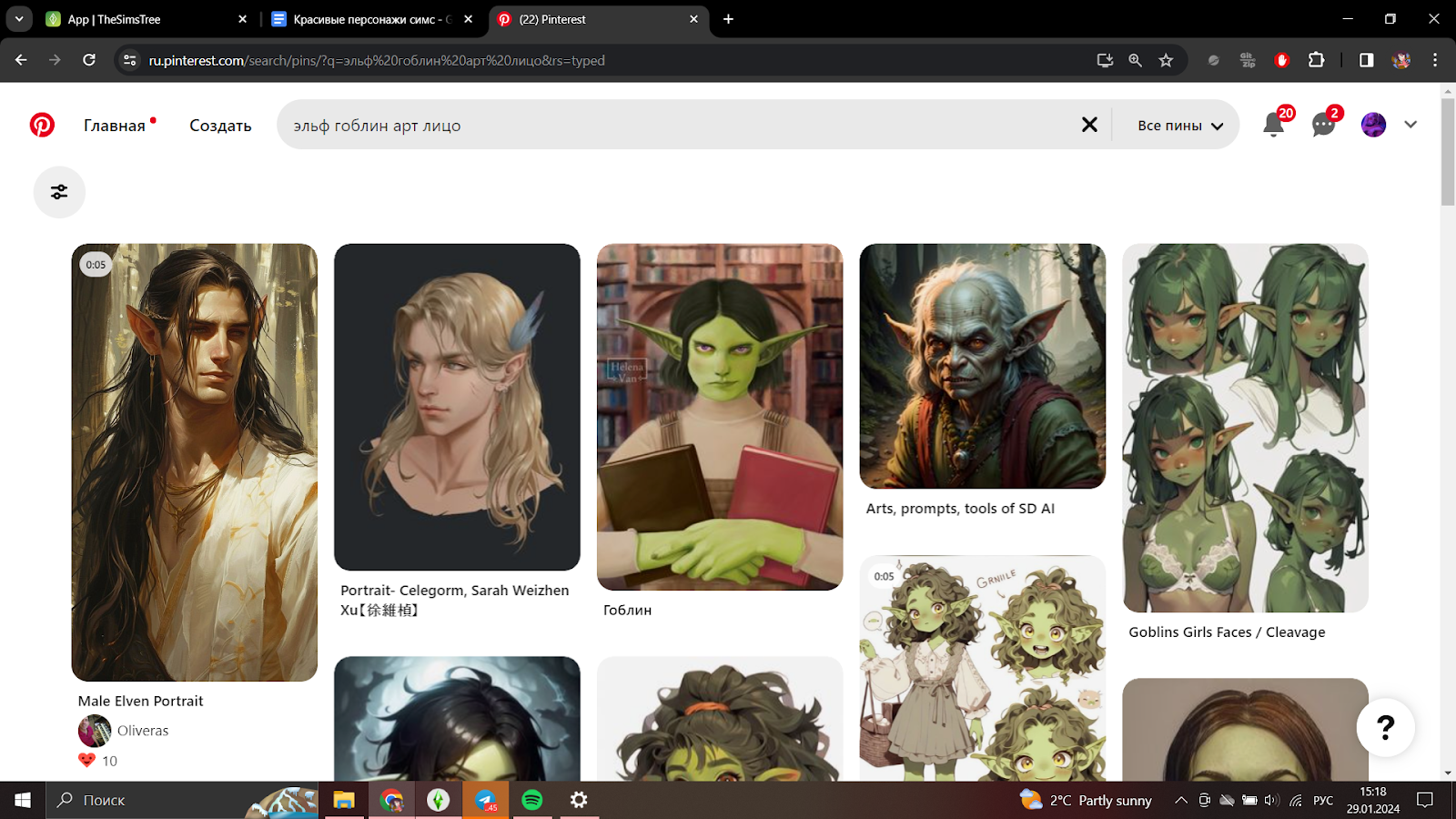The image size is (1456, 819).
Task: Open Settings gear from the taskbar
Action: point(579,800)
